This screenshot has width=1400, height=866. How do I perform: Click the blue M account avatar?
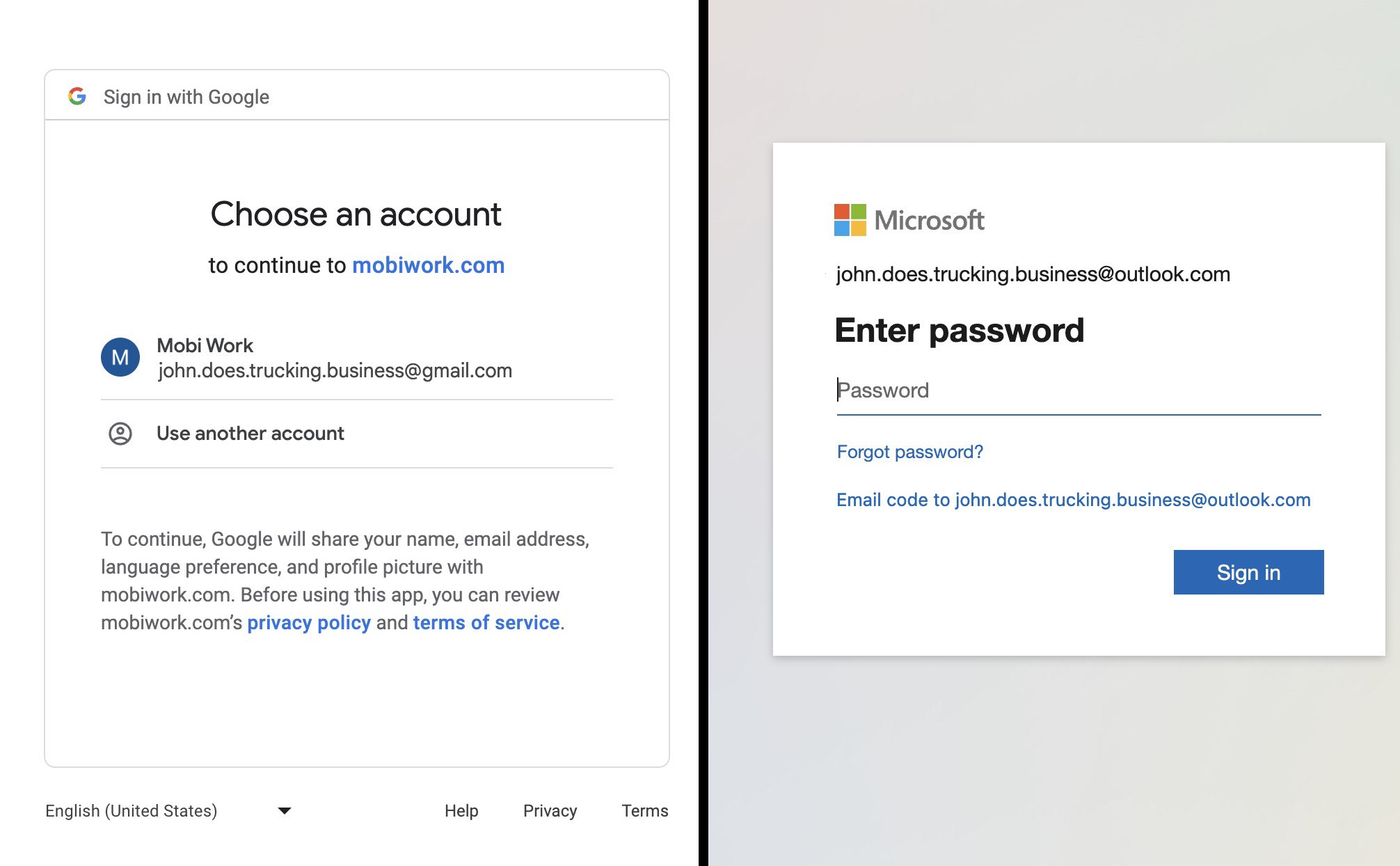click(120, 358)
